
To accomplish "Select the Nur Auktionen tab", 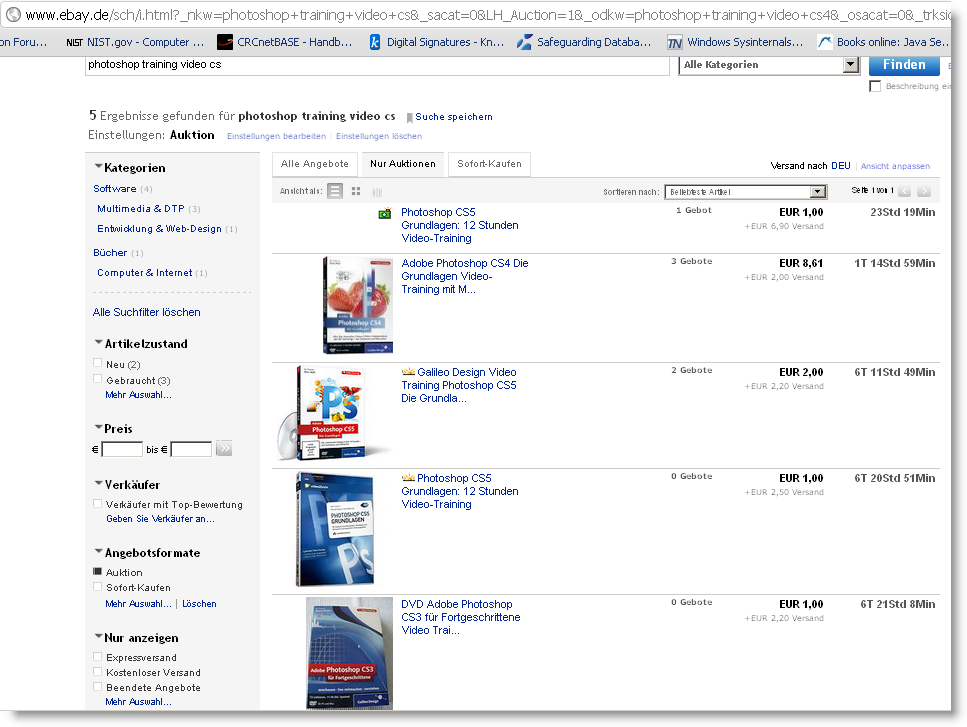I will [x=403, y=164].
